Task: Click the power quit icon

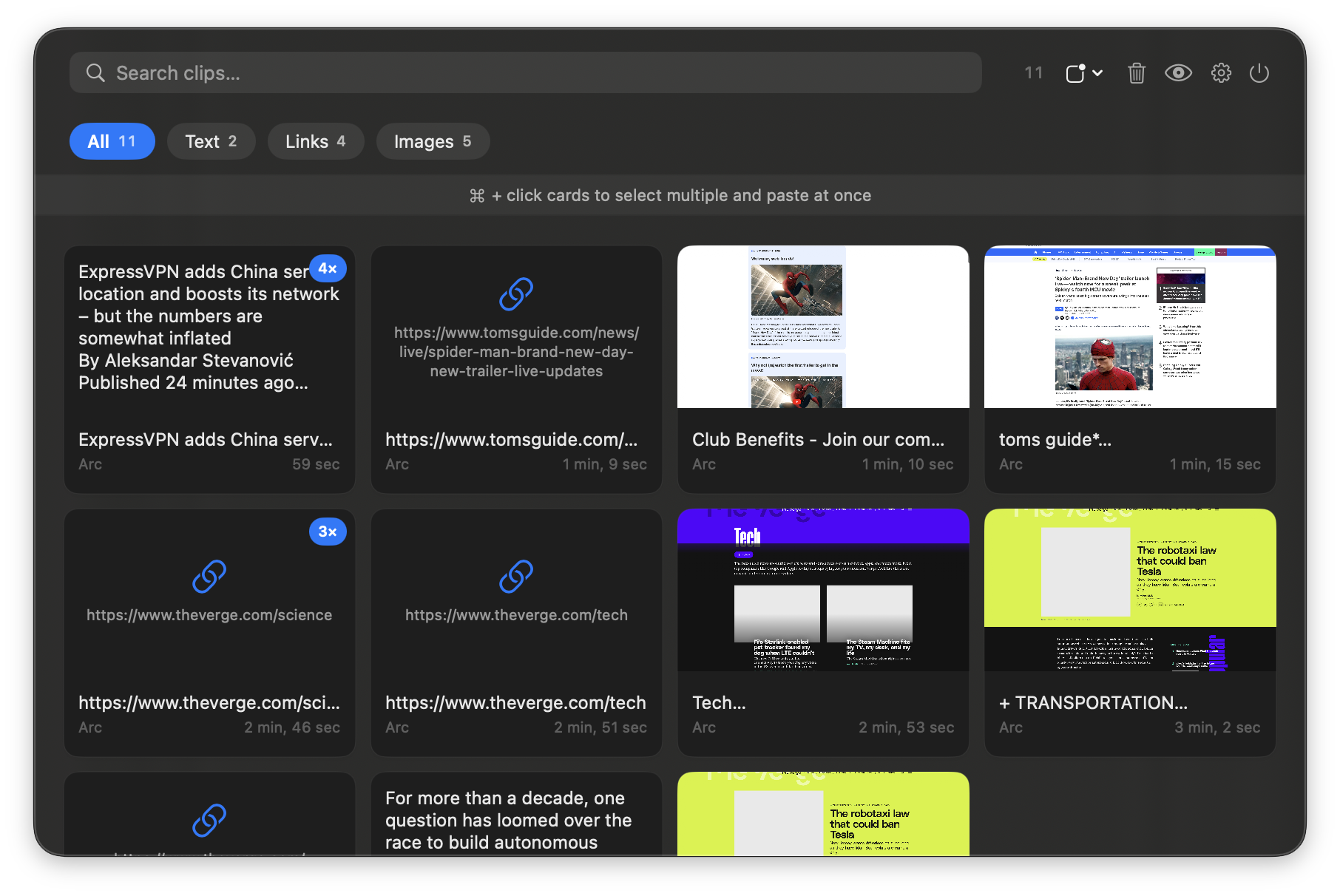Action: coord(1259,73)
